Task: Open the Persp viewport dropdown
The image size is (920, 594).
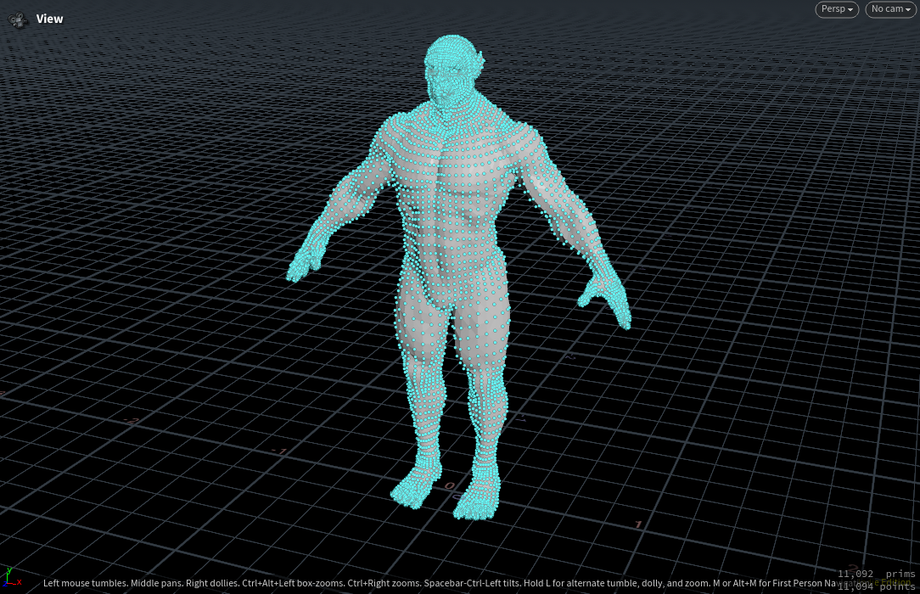Action: pos(836,9)
